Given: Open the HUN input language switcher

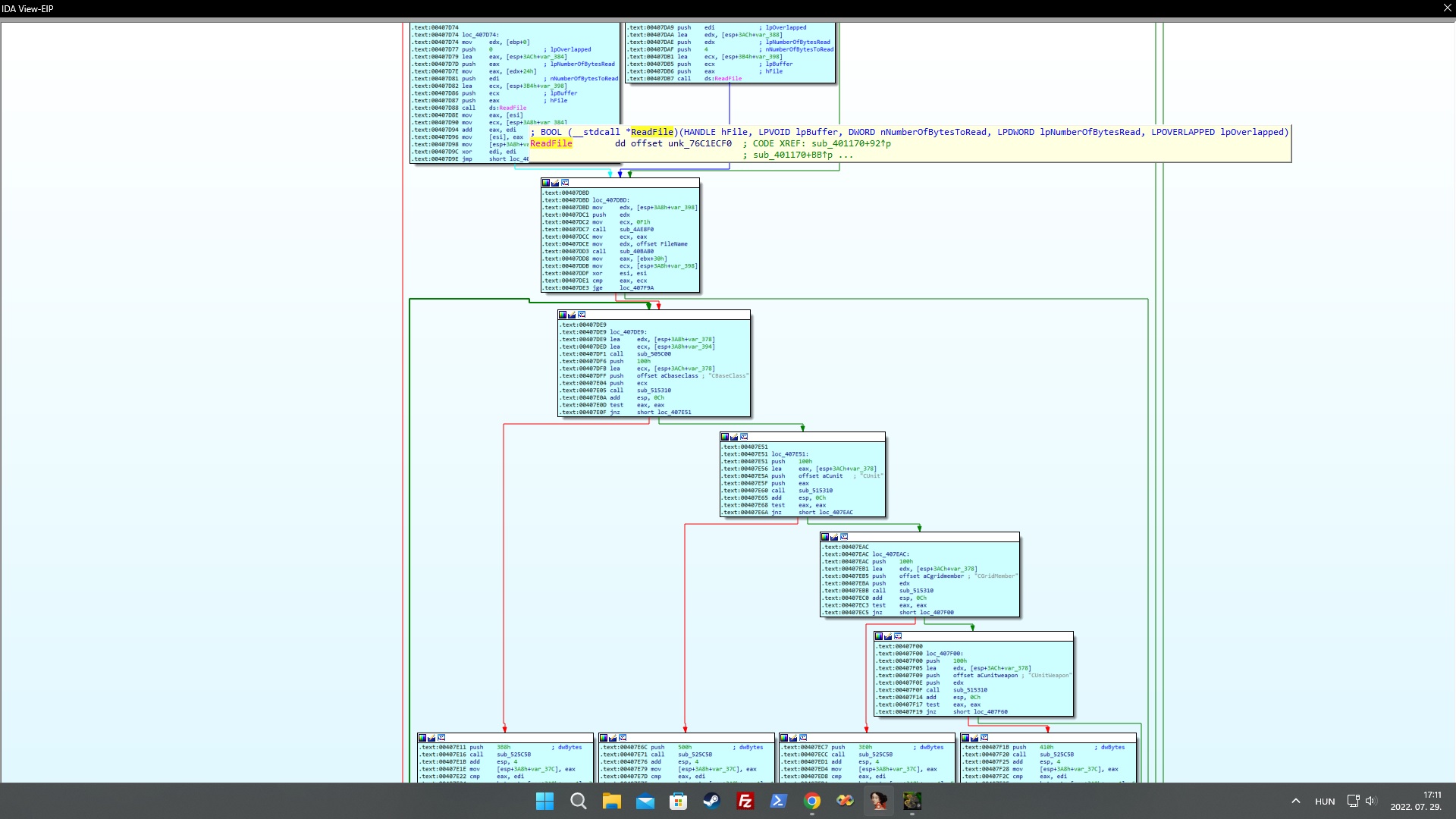Looking at the screenshot, I should click(x=1325, y=801).
